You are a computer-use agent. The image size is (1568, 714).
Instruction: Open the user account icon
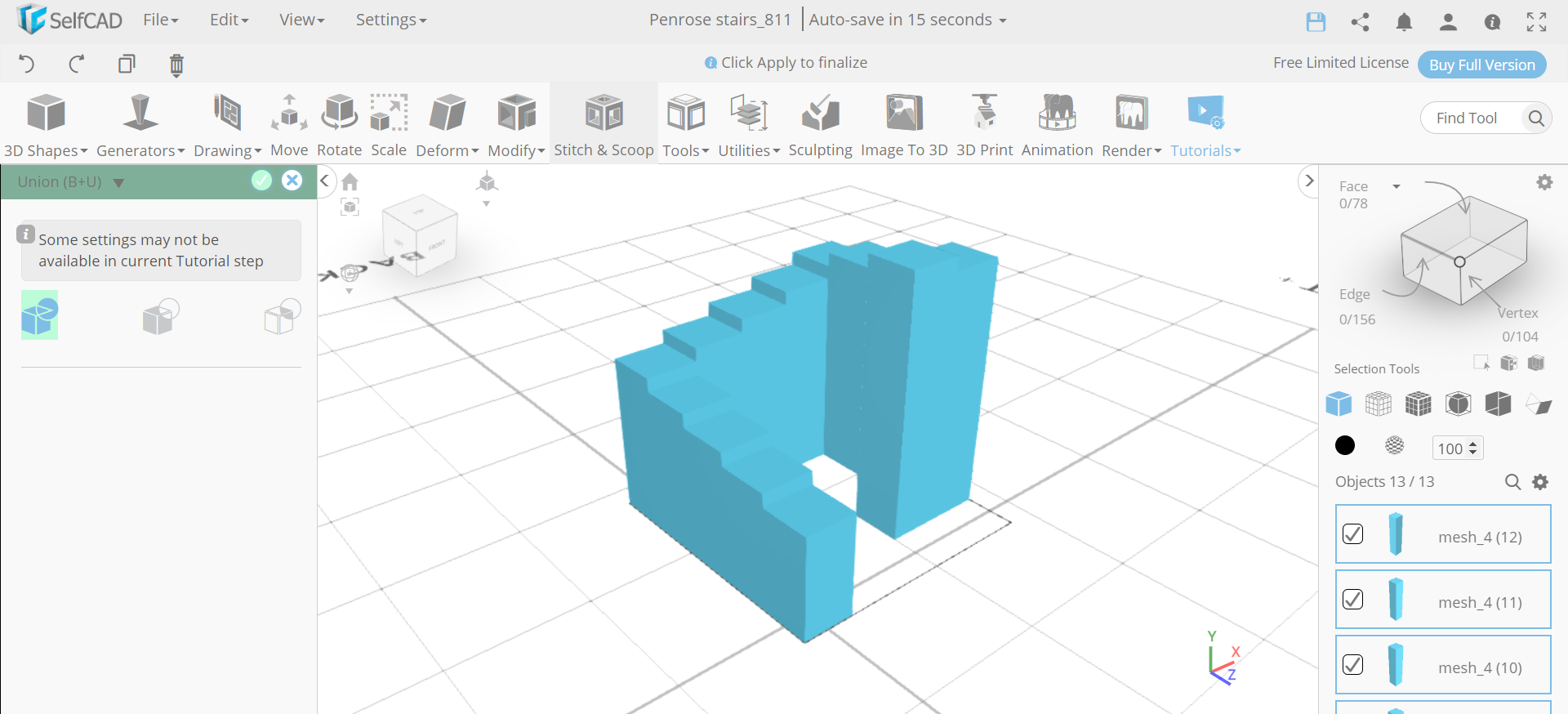[x=1448, y=22]
